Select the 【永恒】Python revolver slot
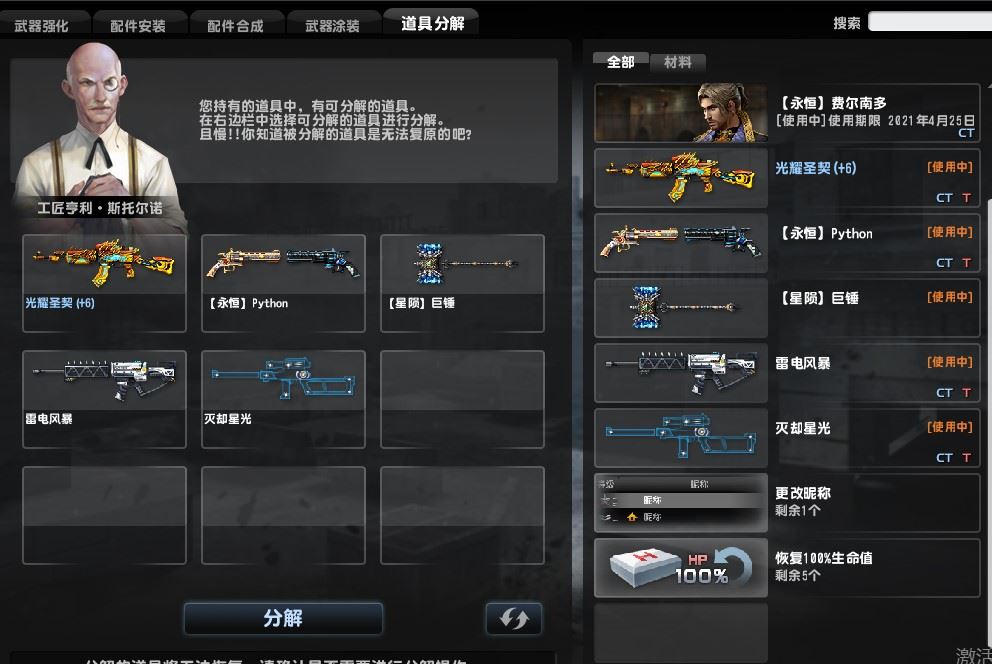Image resolution: width=992 pixels, height=664 pixels. [283, 283]
